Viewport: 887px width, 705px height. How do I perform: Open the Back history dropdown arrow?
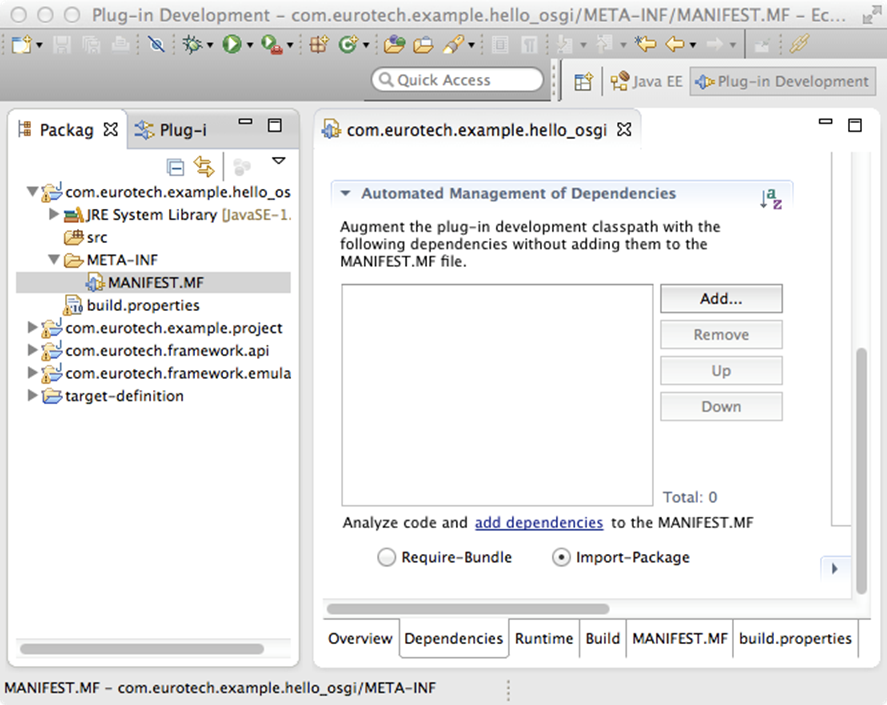click(x=692, y=45)
